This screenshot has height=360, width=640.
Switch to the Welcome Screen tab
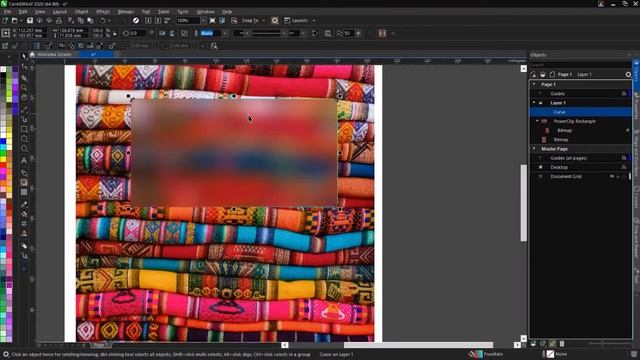tap(54, 54)
